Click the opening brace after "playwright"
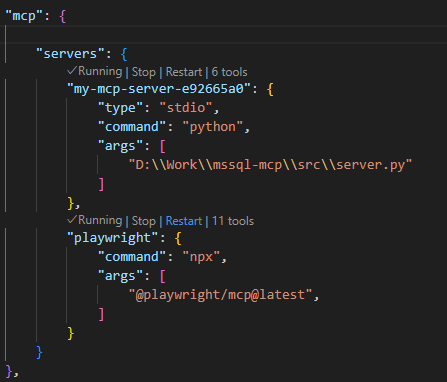Image resolution: width=447 pixels, height=382 pixels. pos(178,238)
